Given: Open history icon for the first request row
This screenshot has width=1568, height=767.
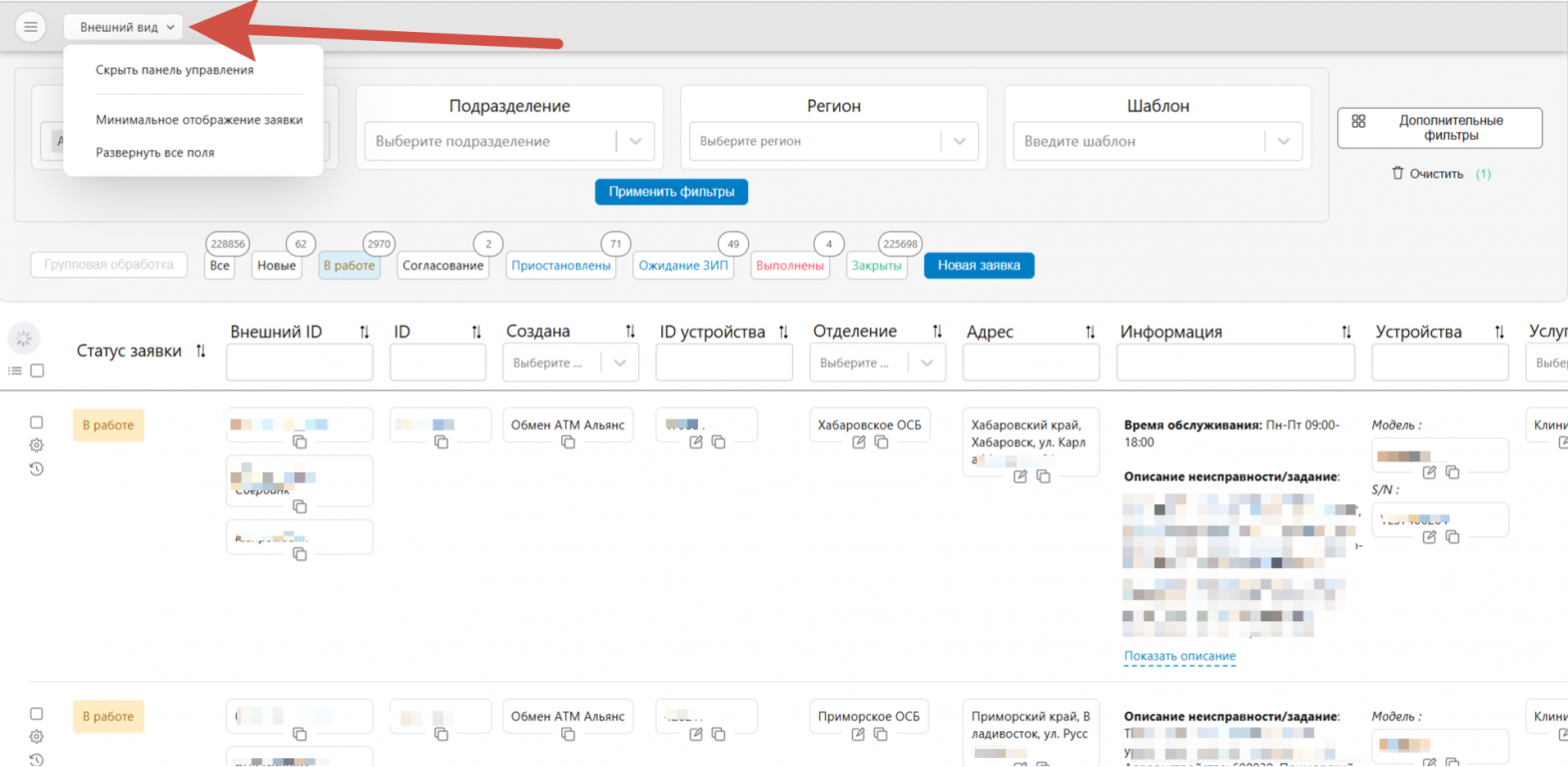Looking at the screenshot, I should 37,468.
